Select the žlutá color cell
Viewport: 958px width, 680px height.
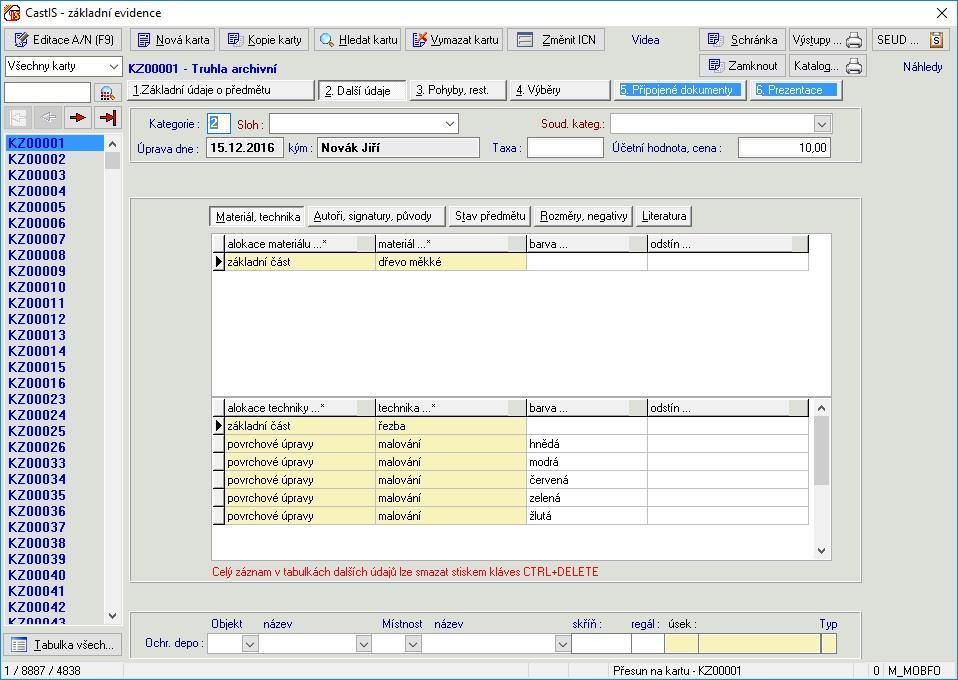click(587, 516)
